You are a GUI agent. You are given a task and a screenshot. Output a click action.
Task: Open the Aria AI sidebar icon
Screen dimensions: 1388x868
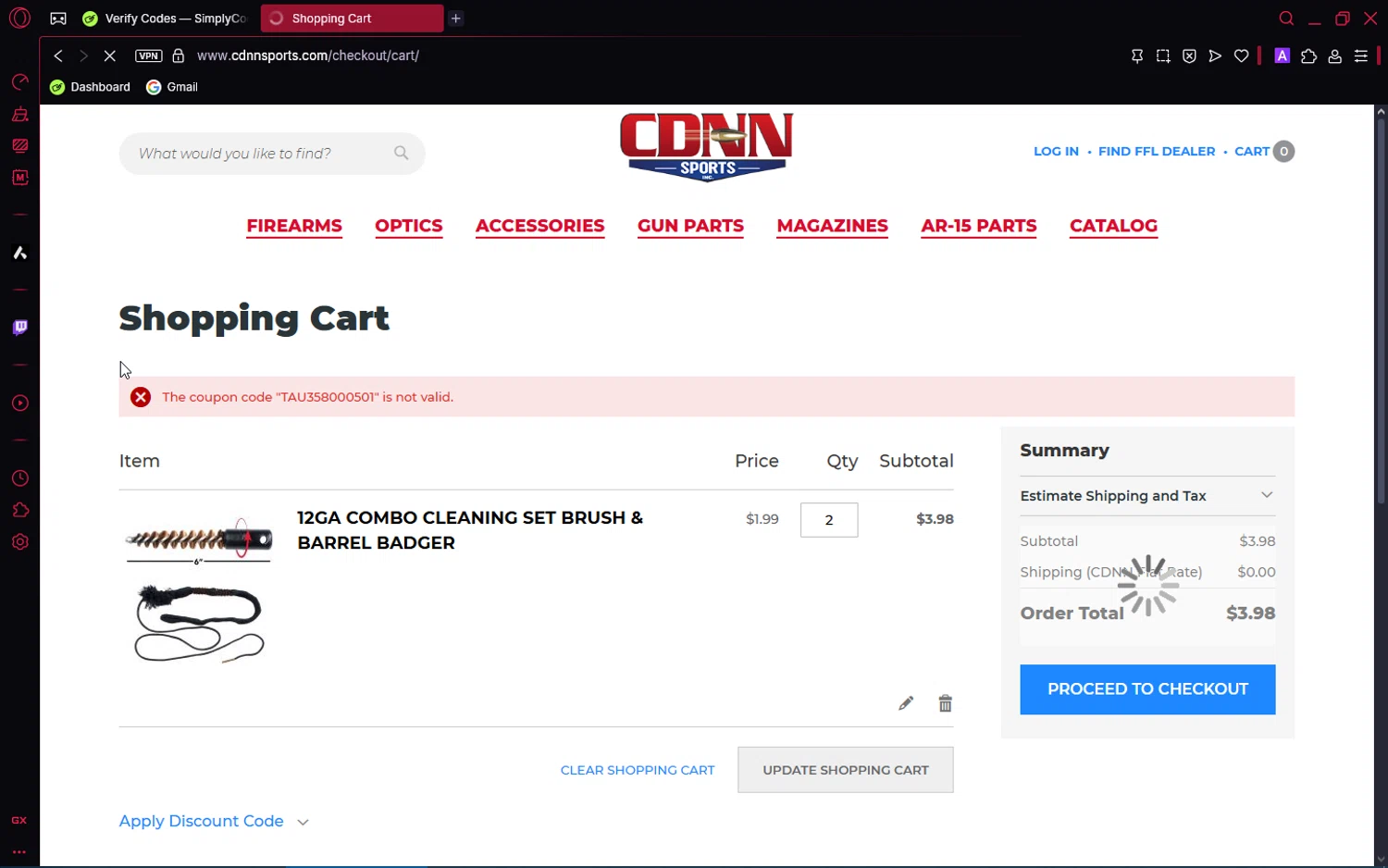[19, 253]
